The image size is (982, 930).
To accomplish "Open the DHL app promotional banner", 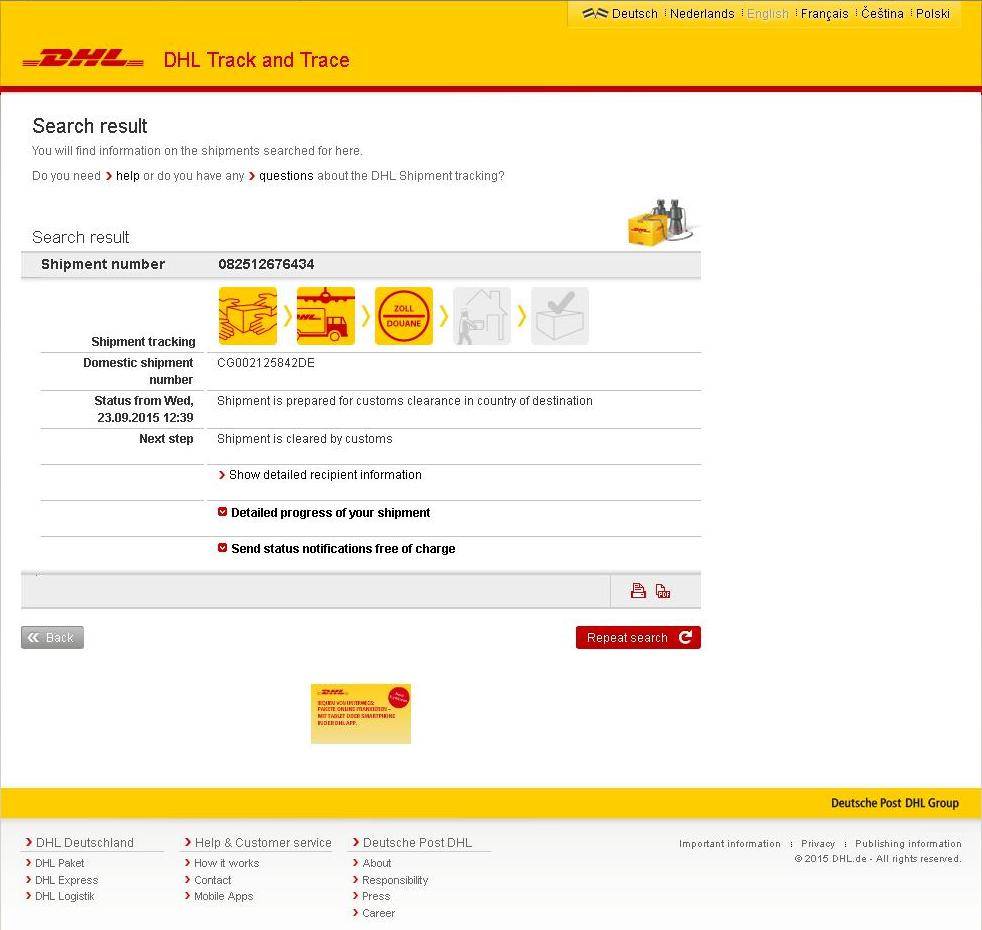I will (x=361, y=714).
